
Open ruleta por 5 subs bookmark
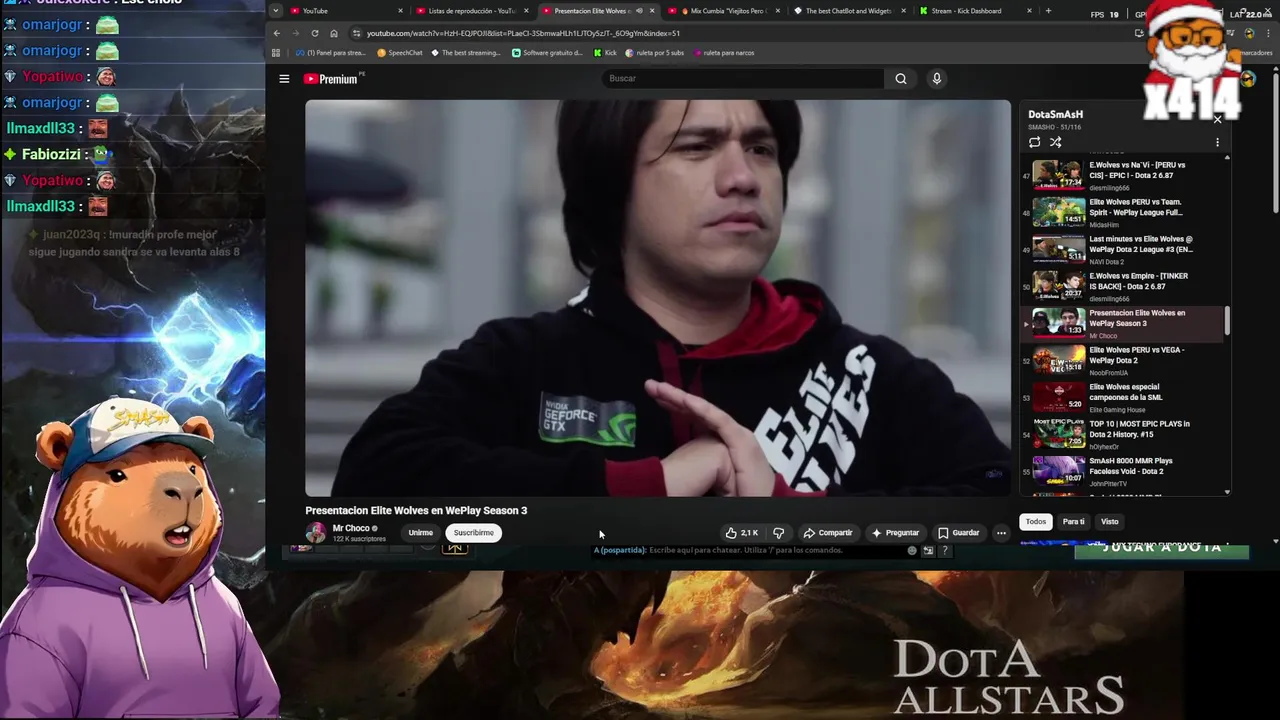655,53
